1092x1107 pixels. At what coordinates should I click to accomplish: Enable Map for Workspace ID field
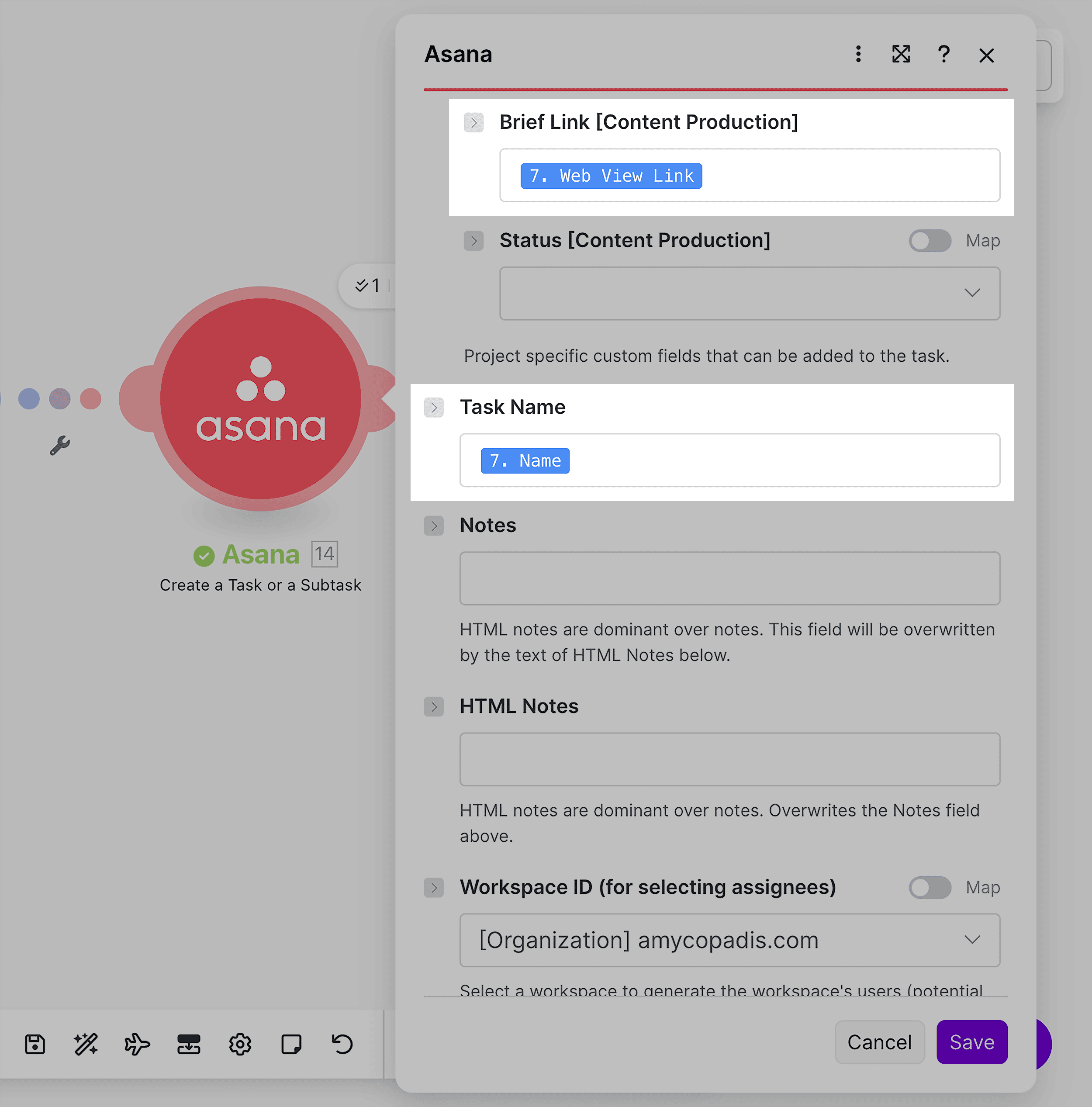tap(929, 888)
